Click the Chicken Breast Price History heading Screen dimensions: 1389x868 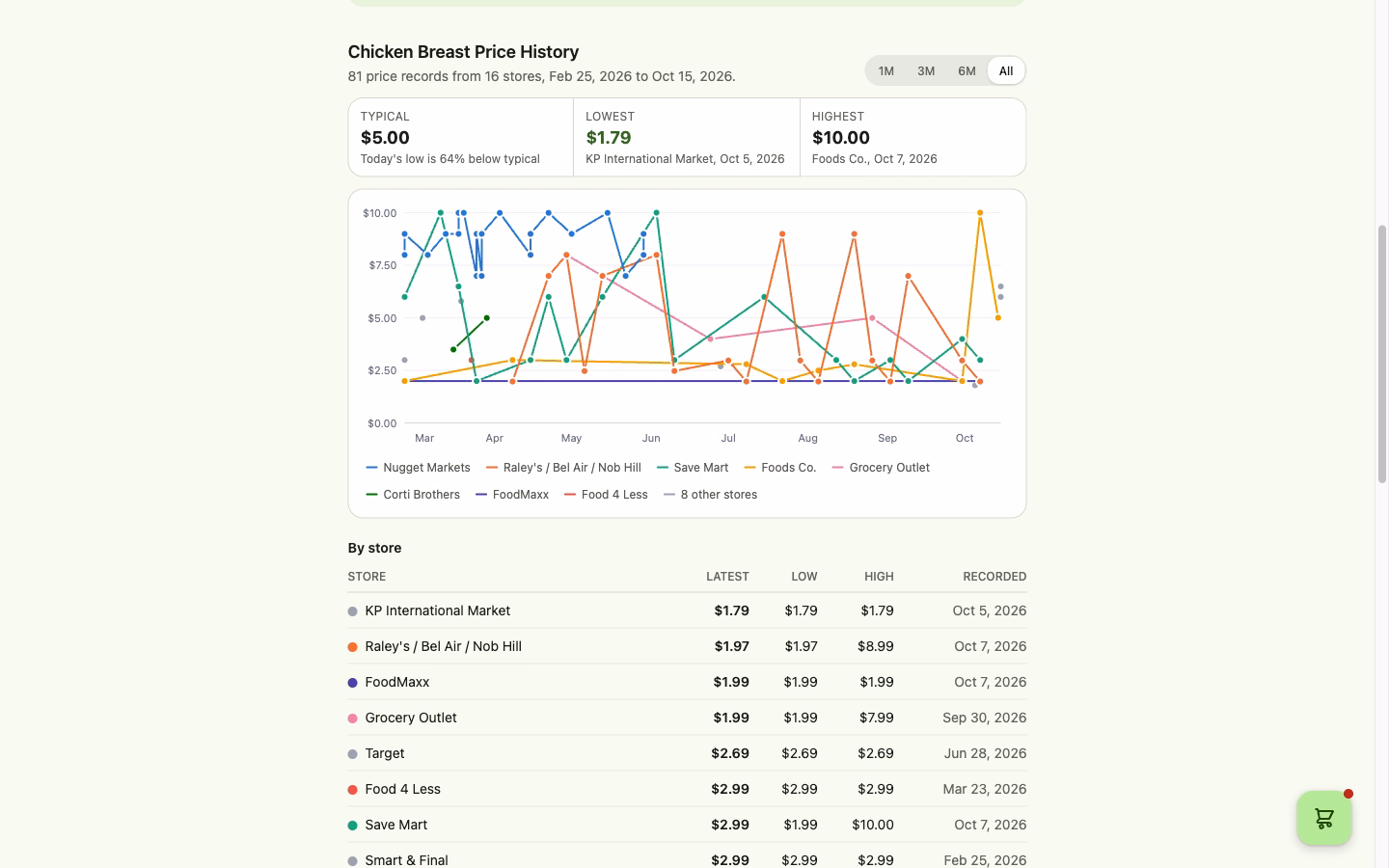pos(463,51)
